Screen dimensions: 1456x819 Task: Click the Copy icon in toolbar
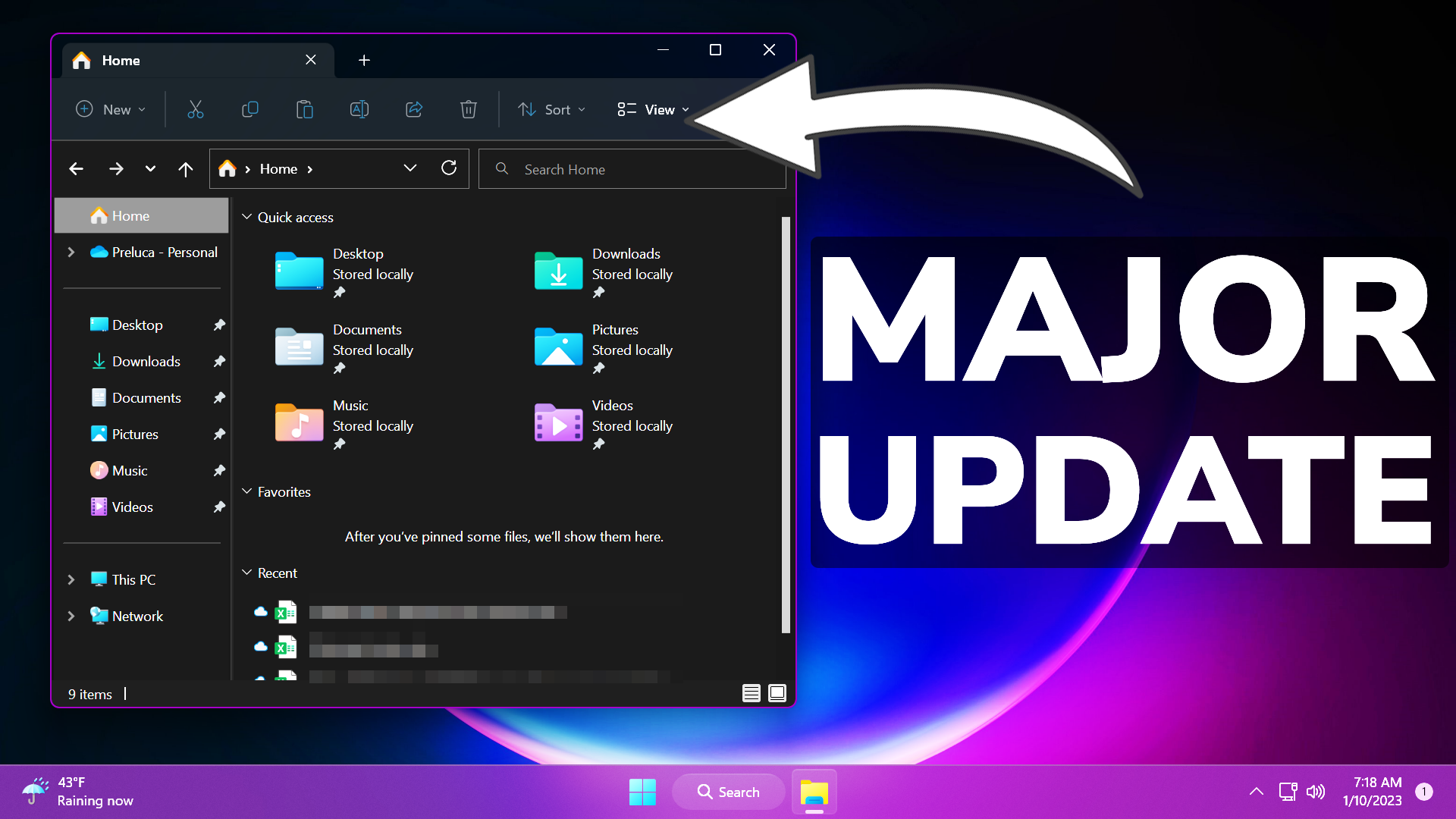249,109
